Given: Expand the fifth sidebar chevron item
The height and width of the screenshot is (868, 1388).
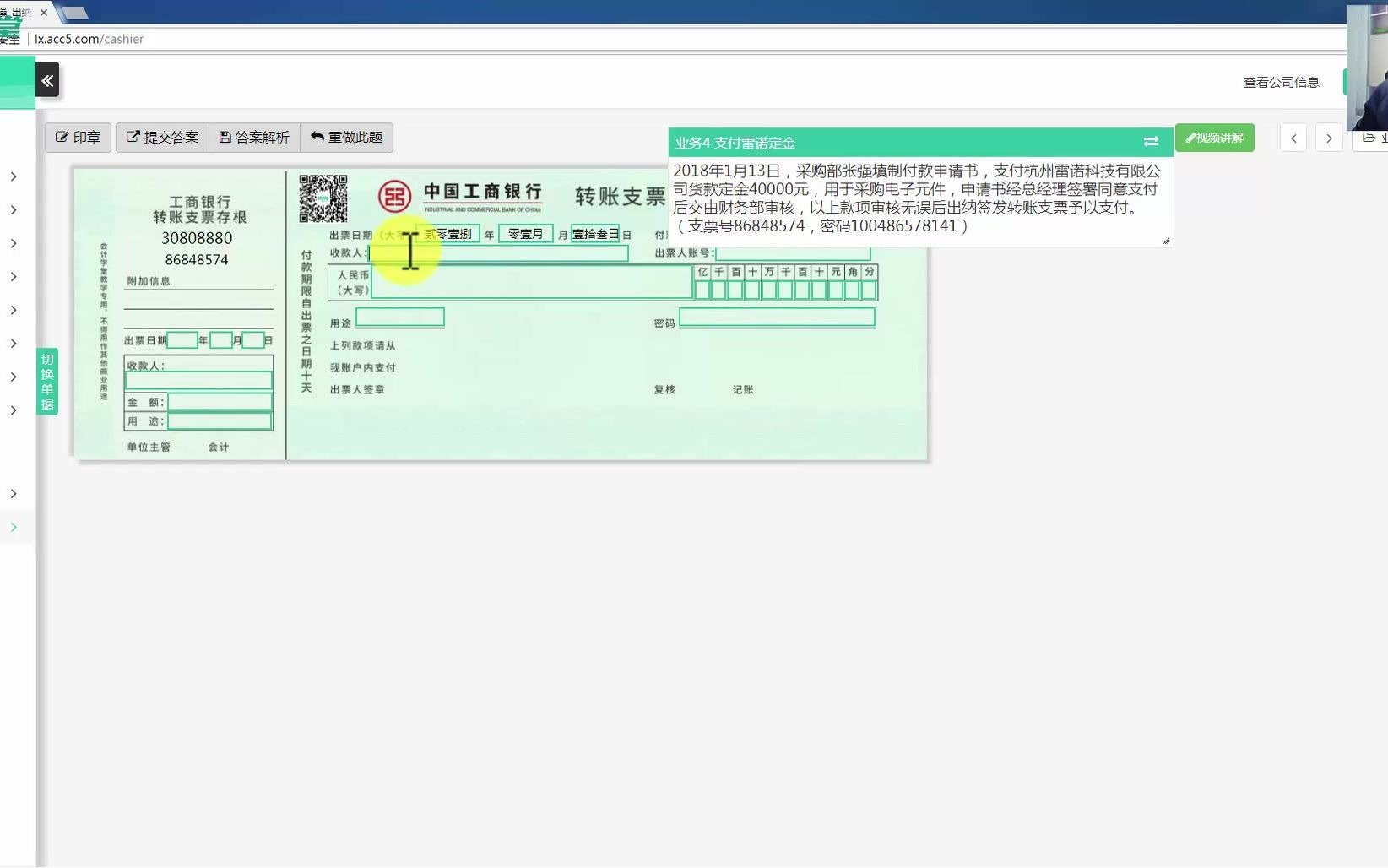Looking at the screenshot, I should (14, 310).
